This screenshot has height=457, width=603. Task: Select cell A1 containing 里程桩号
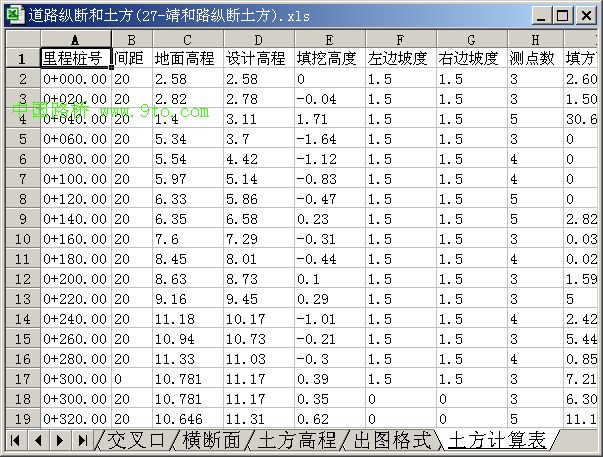(x=74, y=59)
